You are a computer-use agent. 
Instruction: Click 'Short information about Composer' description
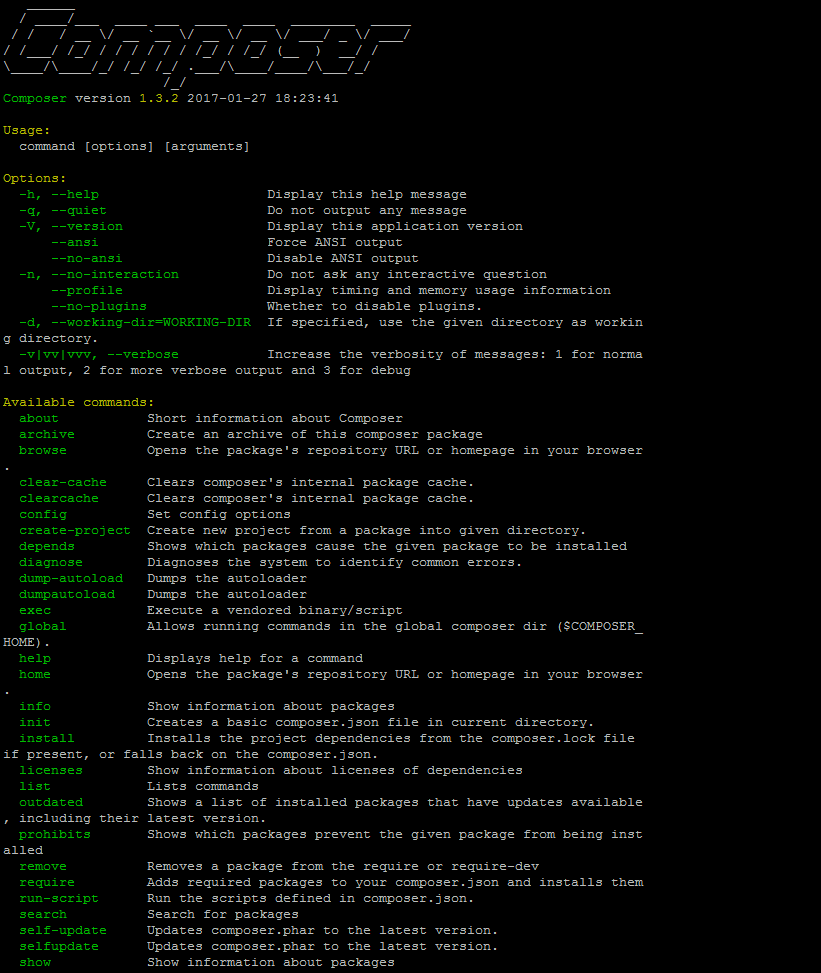pos(275,418)
